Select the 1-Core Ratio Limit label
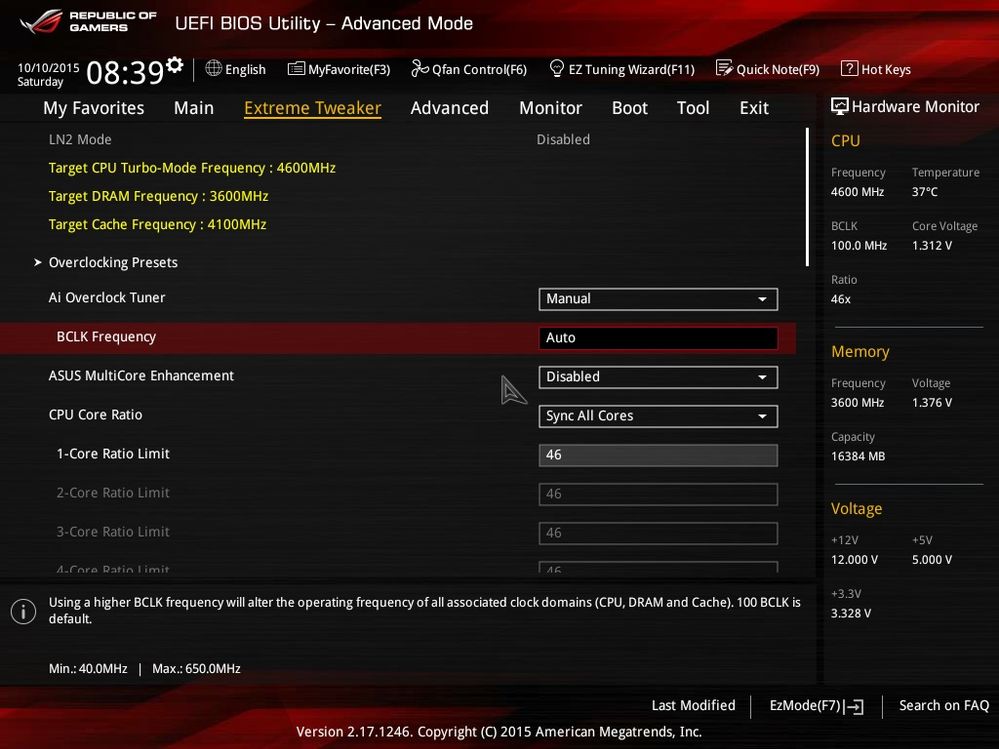The height and width of the screenshot is (749, 999). point(113,453)
